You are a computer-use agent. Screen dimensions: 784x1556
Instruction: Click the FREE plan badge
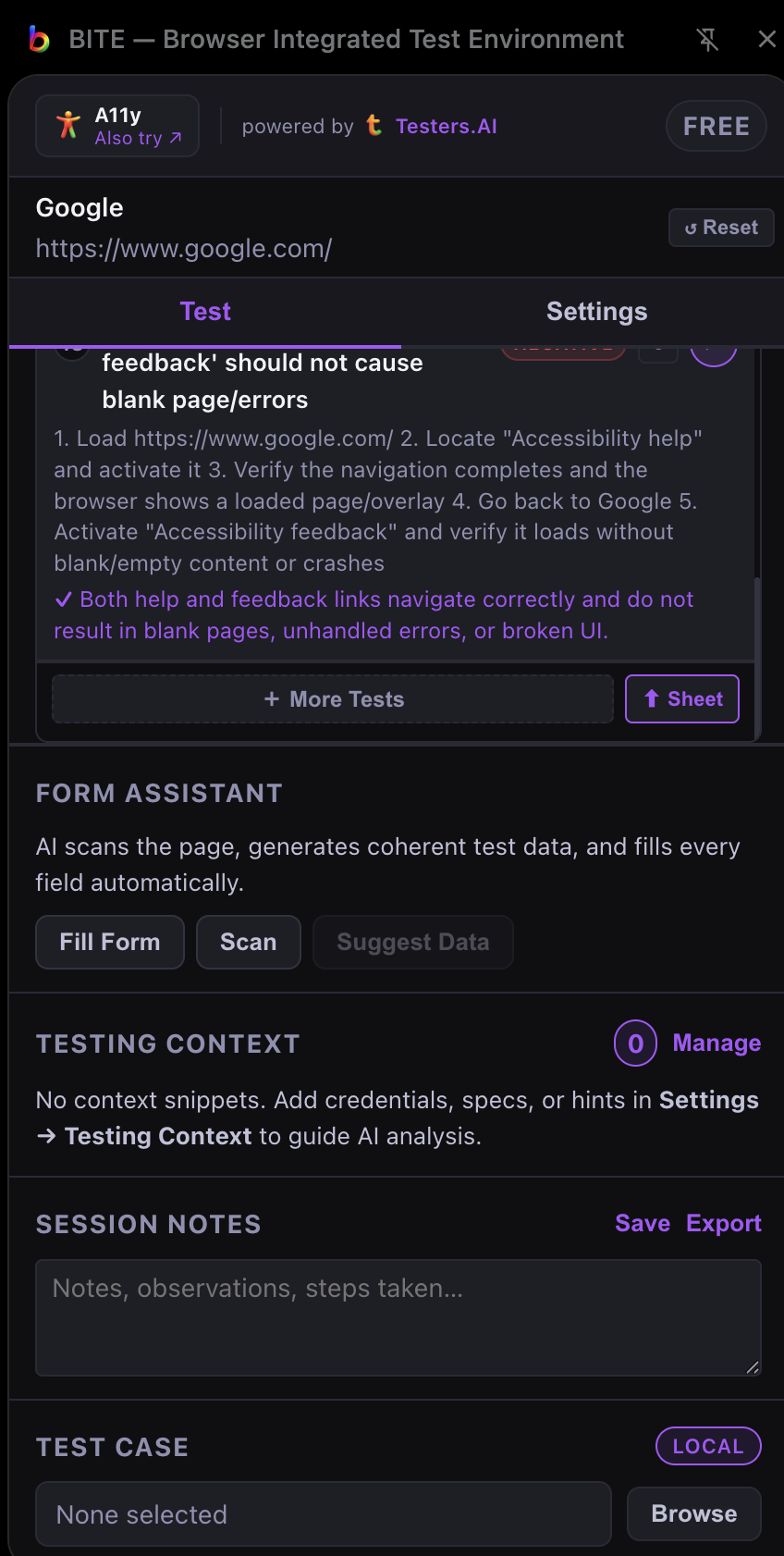(716, 126)
